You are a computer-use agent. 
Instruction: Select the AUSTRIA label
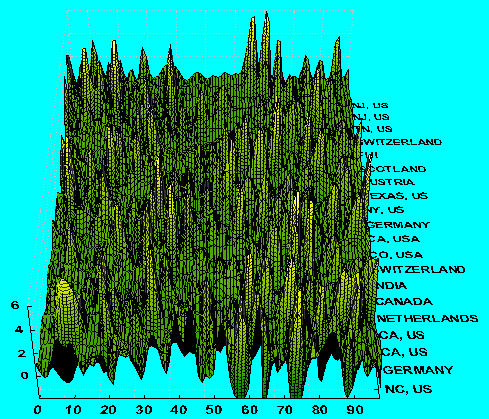tap(389, 182)
